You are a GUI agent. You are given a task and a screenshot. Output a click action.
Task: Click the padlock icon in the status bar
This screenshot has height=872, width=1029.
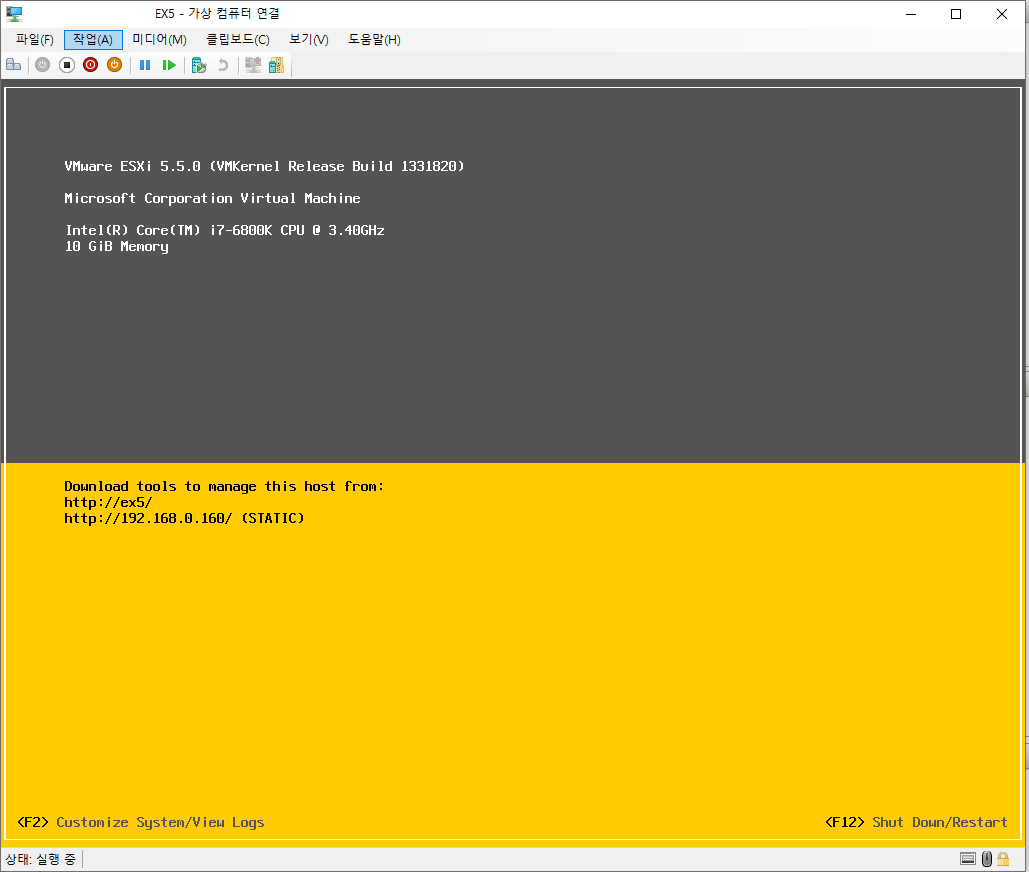pyautogui.click(x=1003, y=859)
